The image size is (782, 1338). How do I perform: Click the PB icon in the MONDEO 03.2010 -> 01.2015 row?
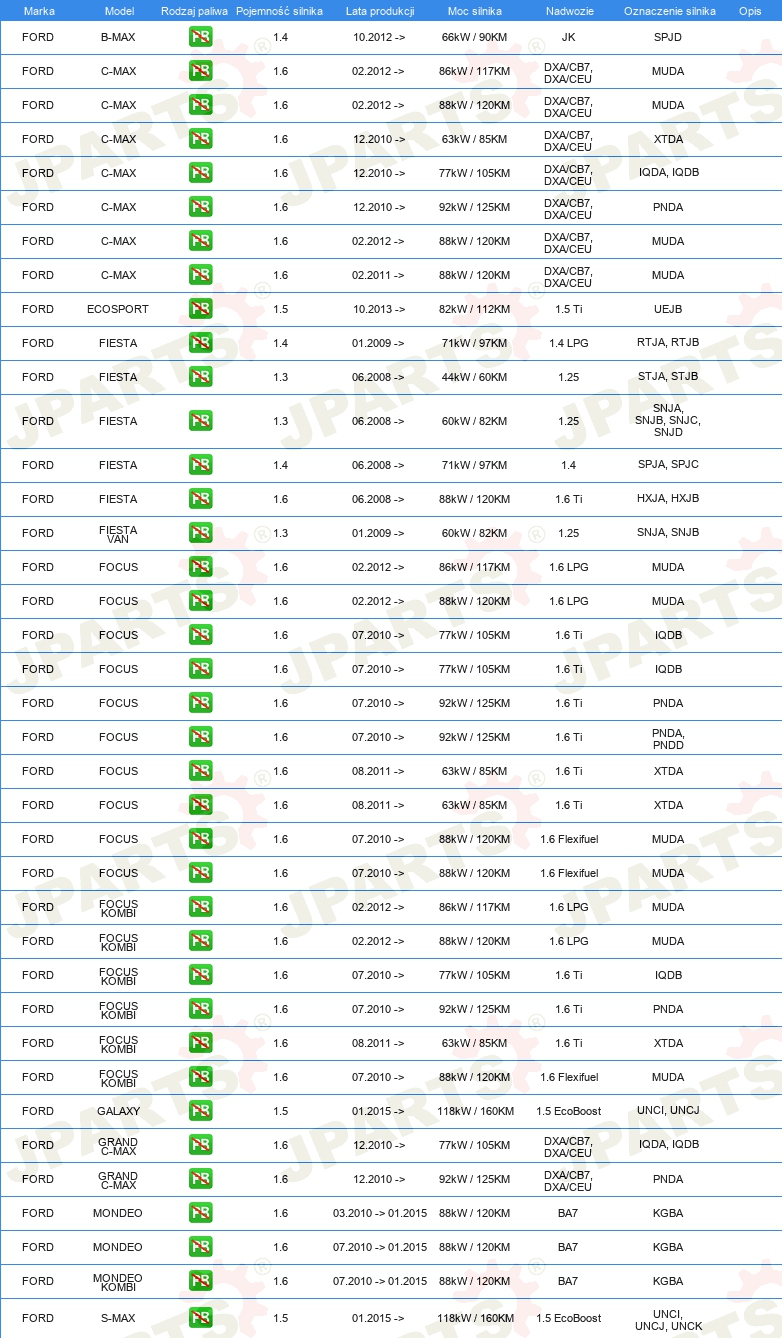click(201, 1213)
